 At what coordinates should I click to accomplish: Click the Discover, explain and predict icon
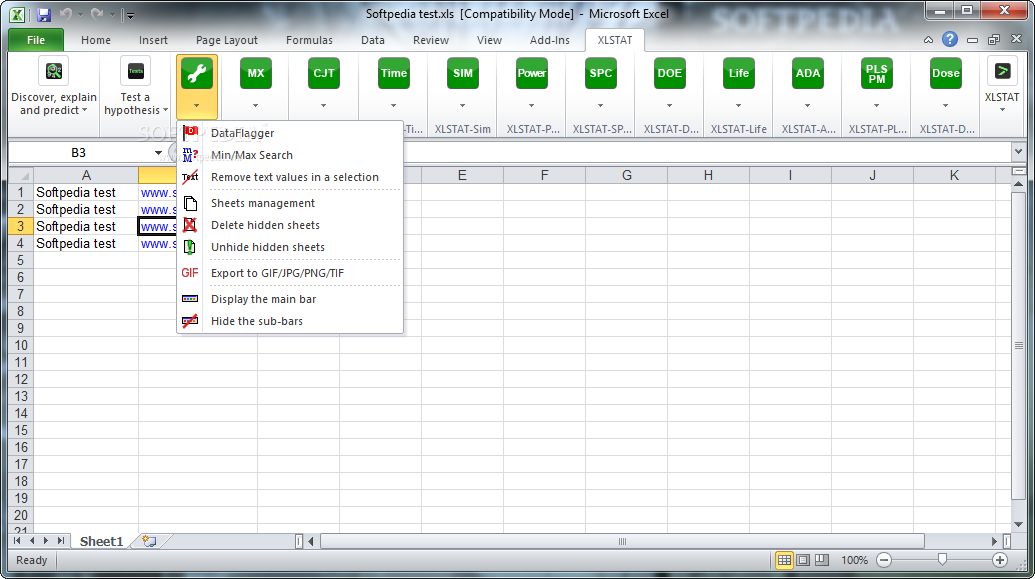[x=54, y=71]
